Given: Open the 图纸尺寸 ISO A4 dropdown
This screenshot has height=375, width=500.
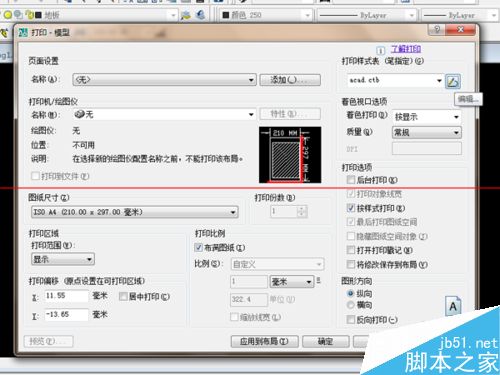Looking at the screenshot, I should coord(134,212).
